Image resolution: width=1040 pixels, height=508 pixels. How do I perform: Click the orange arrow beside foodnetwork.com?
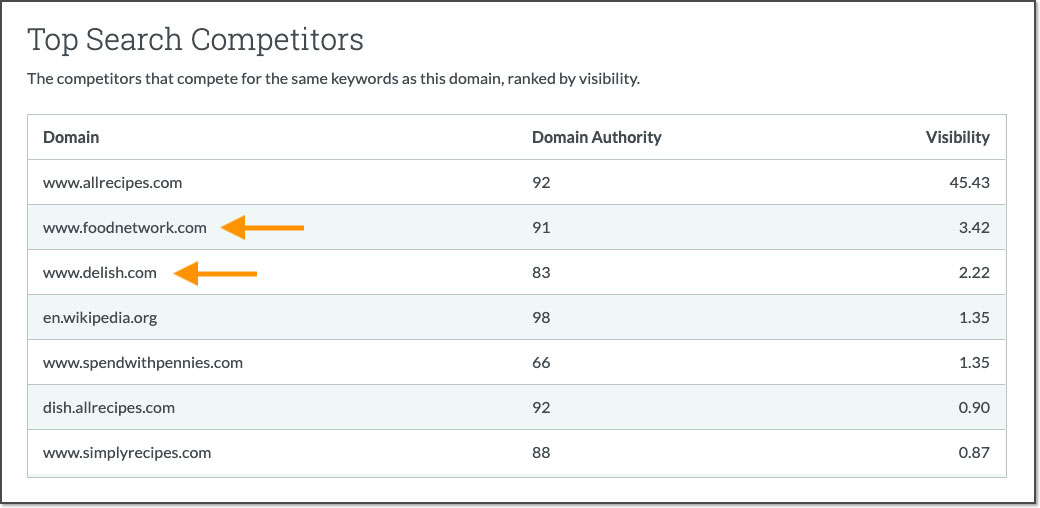tap(262, 228)
